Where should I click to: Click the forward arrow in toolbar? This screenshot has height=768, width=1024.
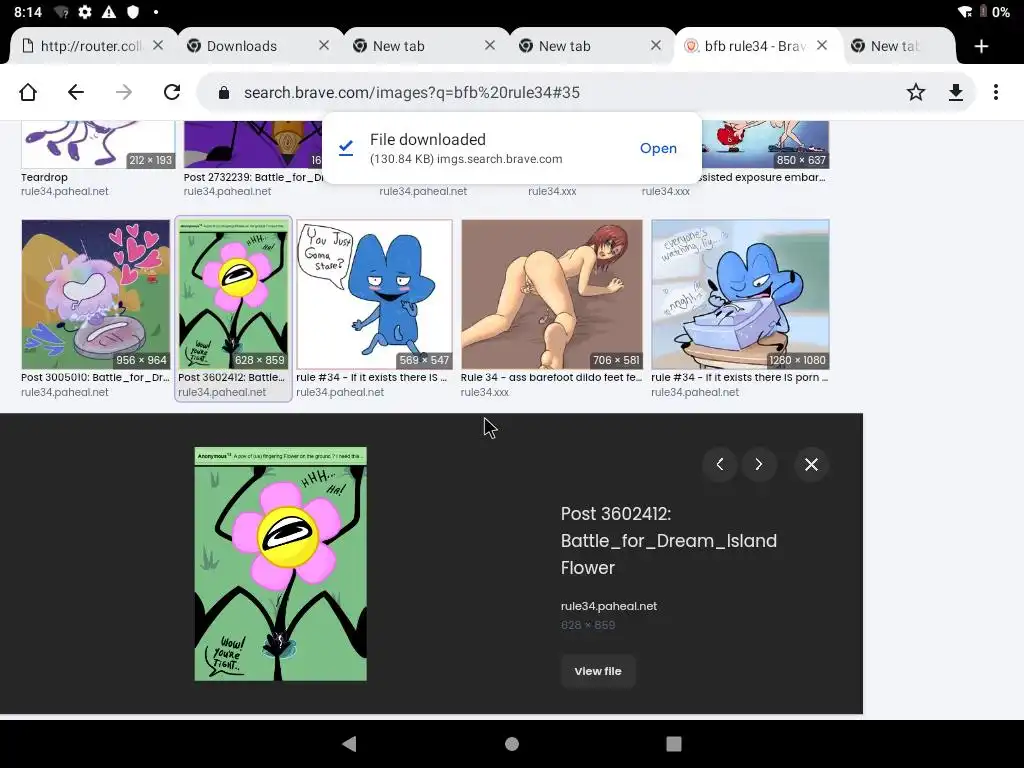pyautogui.click(x=123, y=92)
